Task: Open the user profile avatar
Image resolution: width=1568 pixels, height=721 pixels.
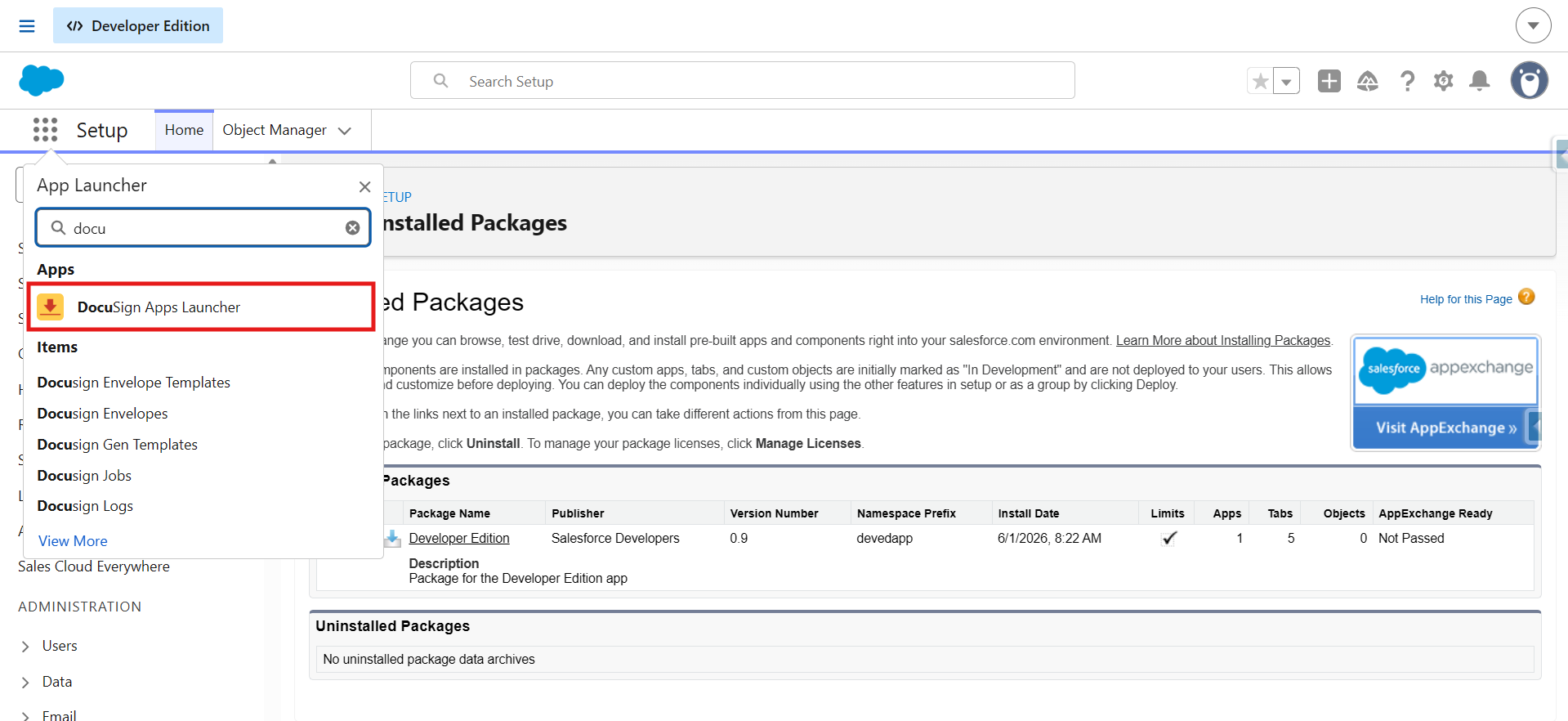Action: click(x=1530, y=81)
